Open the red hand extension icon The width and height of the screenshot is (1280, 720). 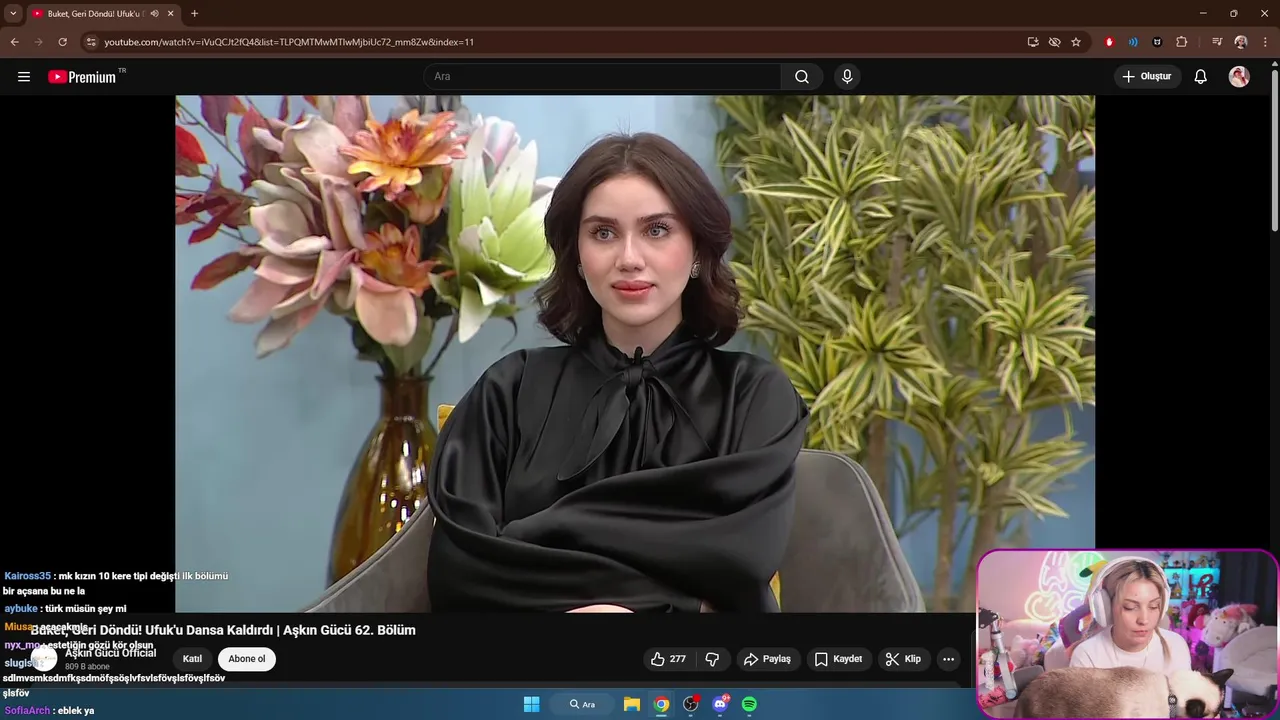pos(1109,42)
